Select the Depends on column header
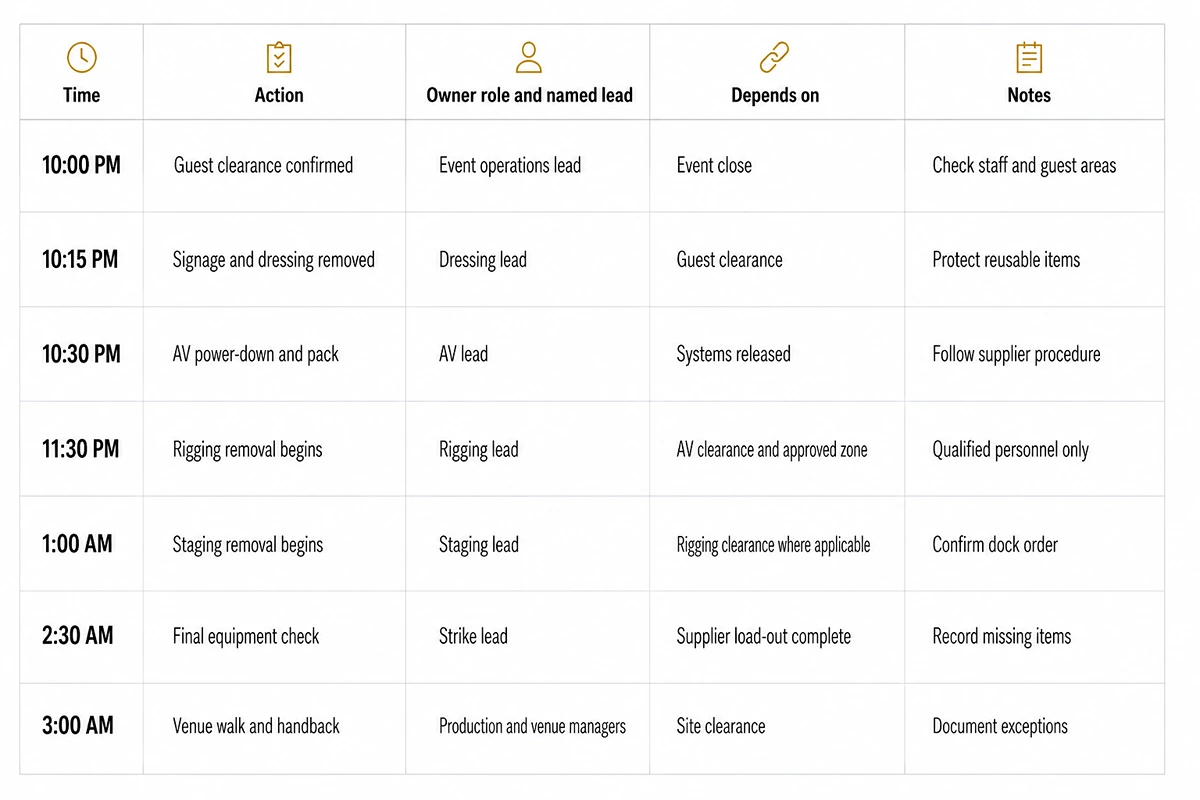The height and width of the screenshot is (800, 1200). tap(775, 96)
